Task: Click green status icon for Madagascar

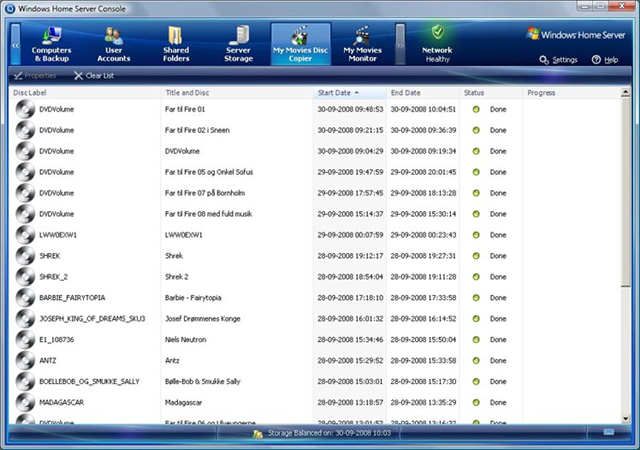Action: [x=476, y=403]
